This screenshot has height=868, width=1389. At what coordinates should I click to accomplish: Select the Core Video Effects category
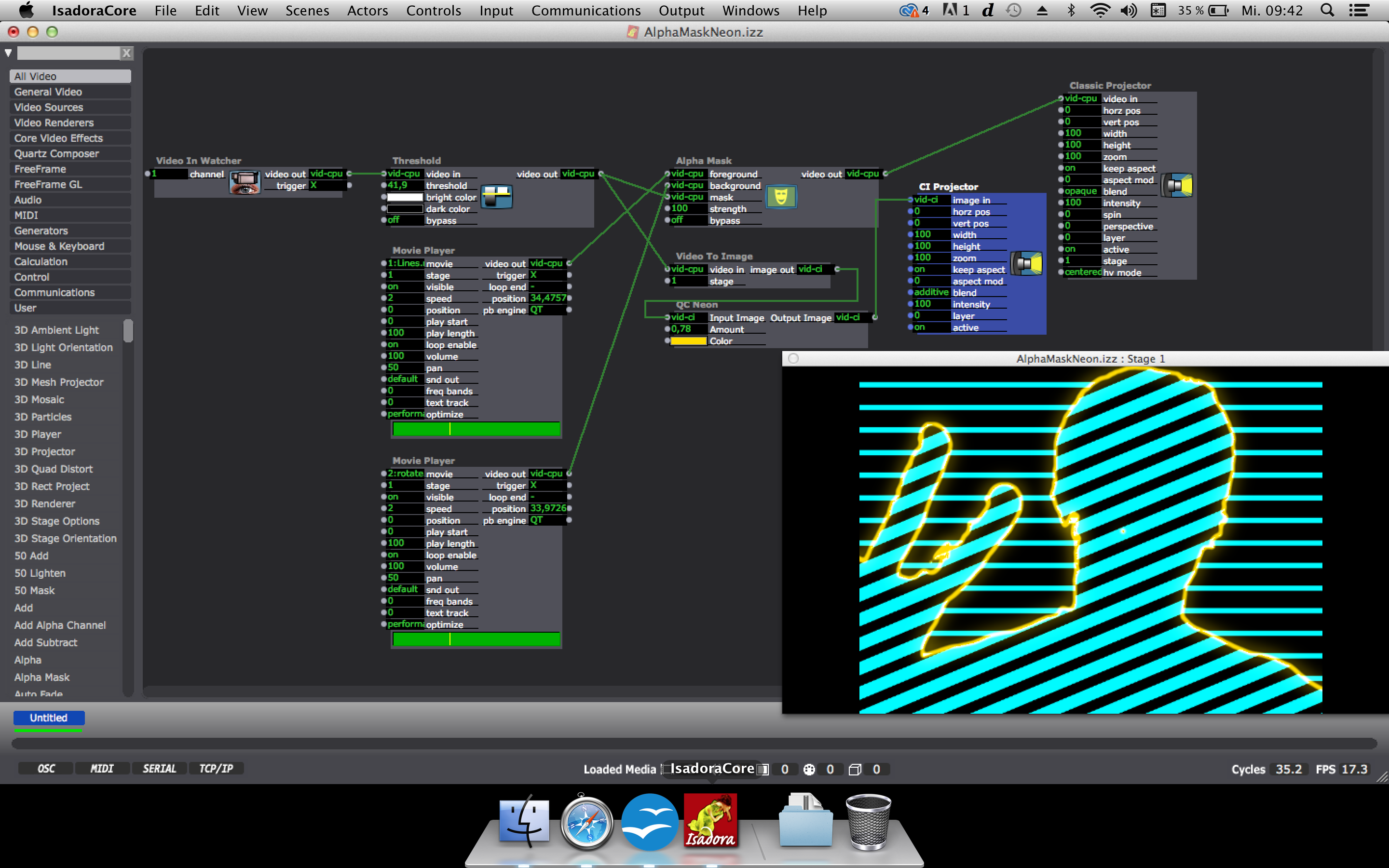click(70, 138)
